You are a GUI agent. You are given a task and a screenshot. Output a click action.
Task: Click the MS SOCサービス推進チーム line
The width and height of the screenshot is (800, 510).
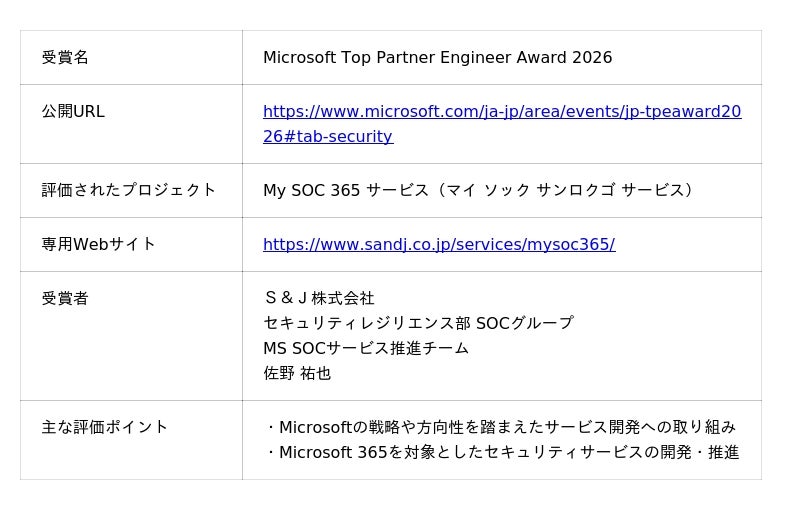(366, 348)
